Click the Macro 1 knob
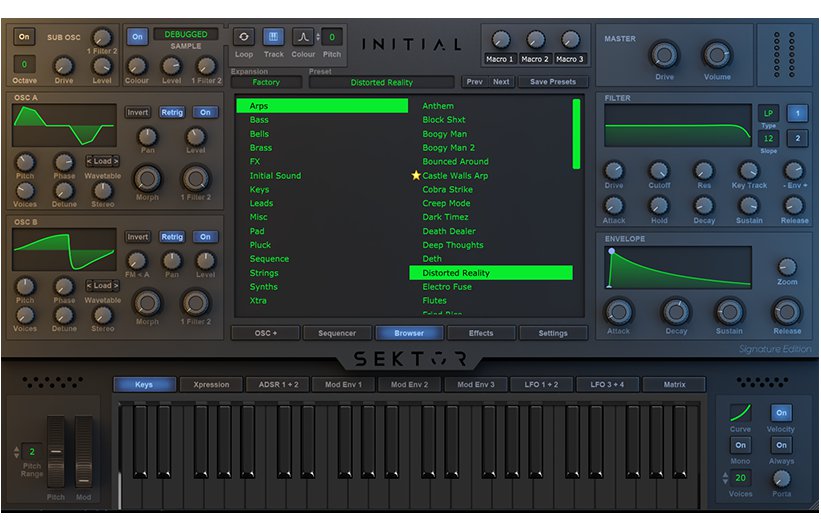 [x=501, y=40]
